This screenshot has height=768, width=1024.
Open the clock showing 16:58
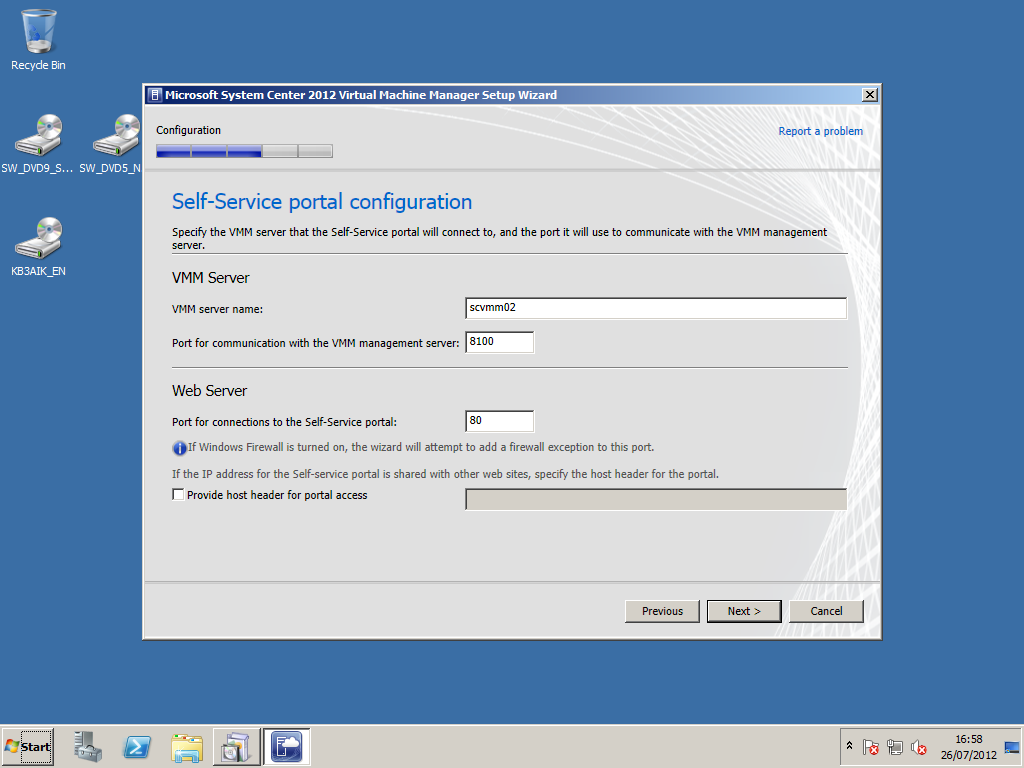click(x=968, y=739)
